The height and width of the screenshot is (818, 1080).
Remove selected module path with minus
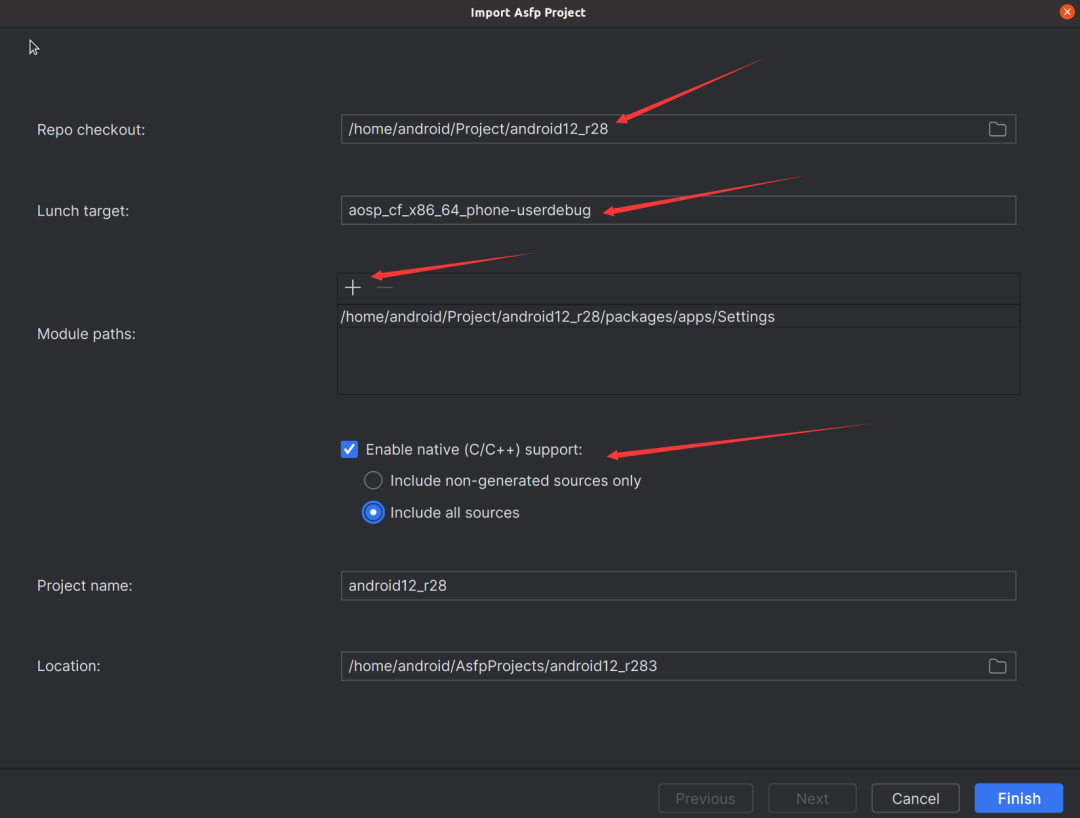coord(384,288)
